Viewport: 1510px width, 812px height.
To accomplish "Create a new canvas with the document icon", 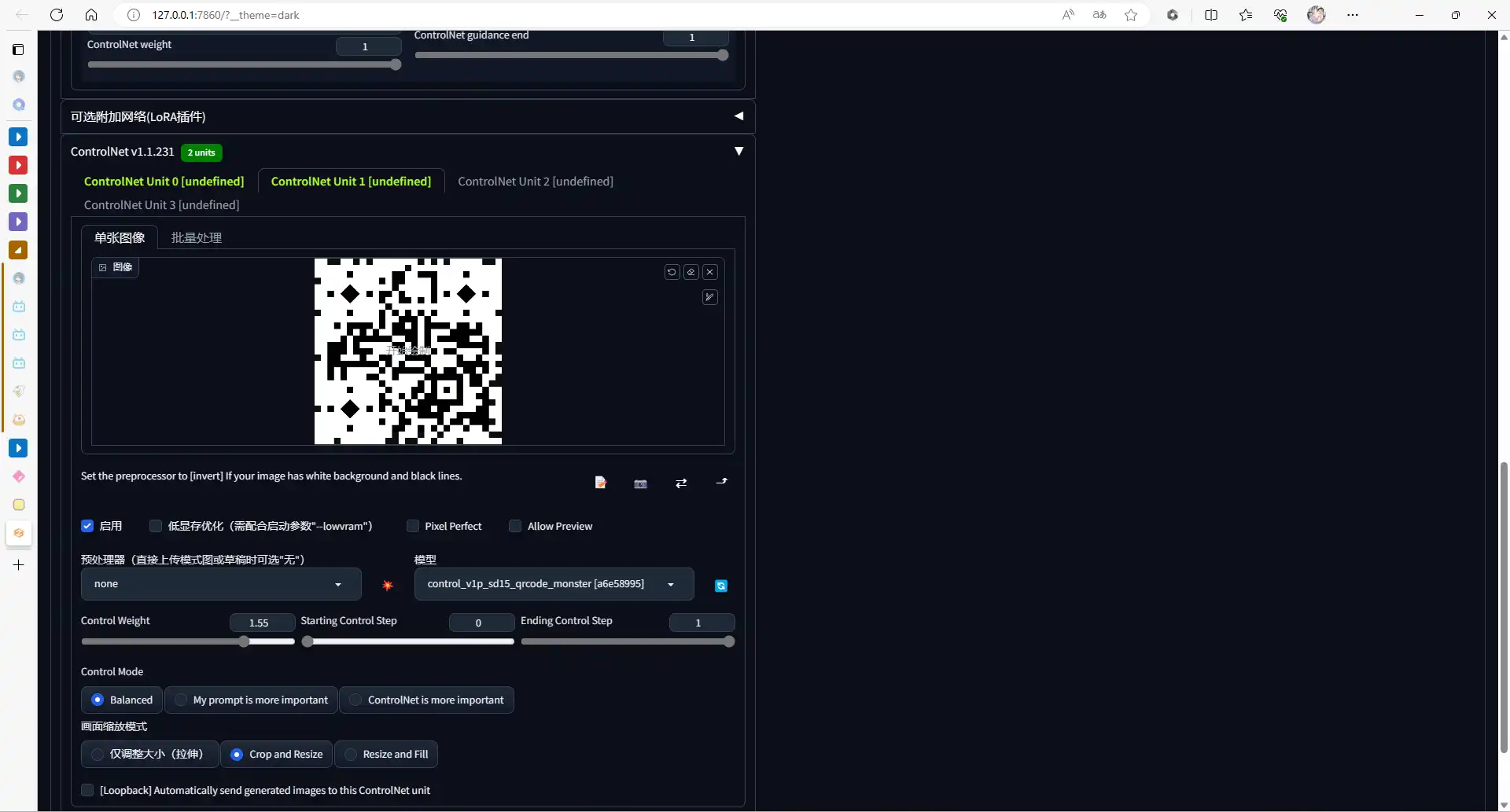I will [x=600, y=483].
